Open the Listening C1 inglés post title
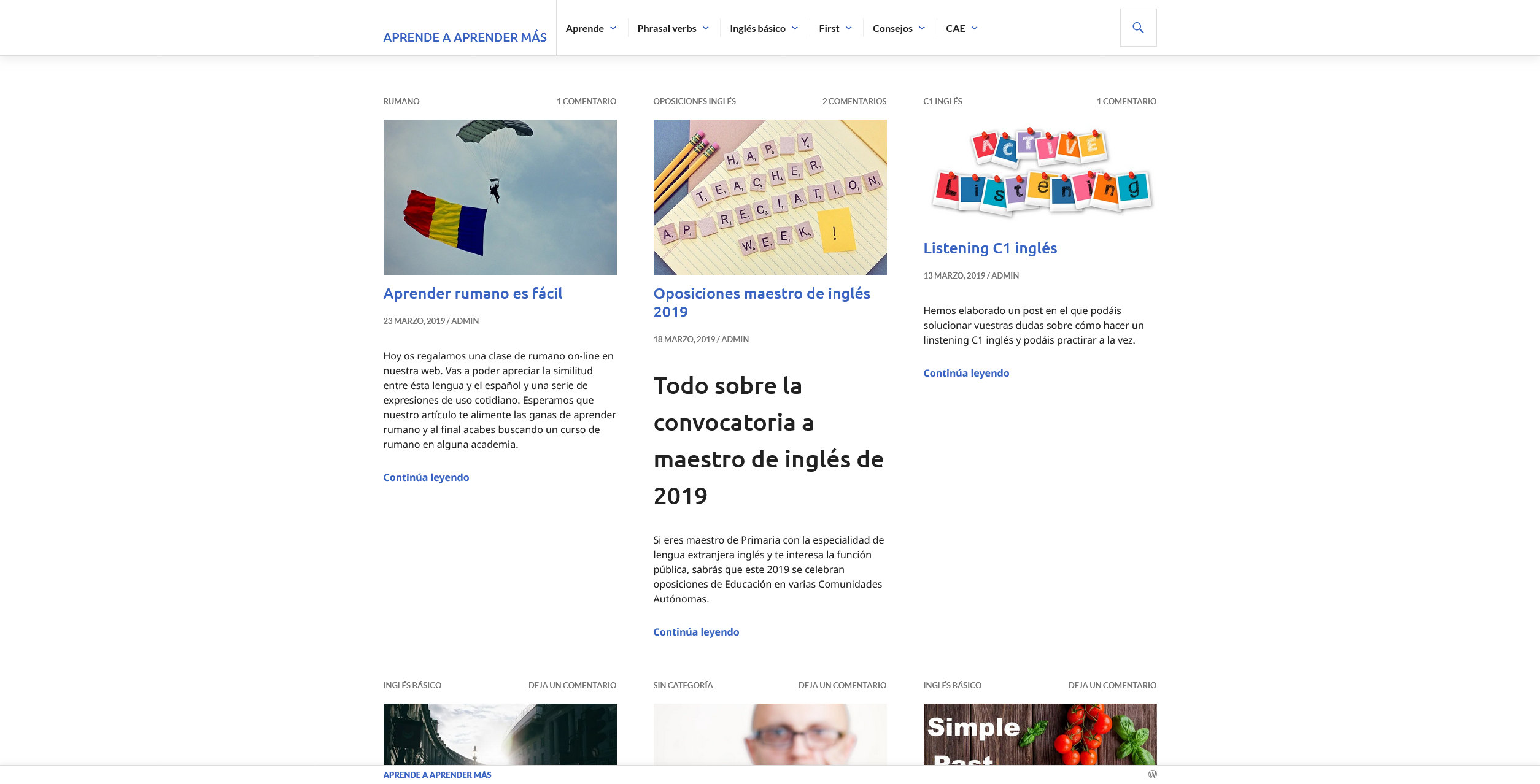 (x=990, y=248)
